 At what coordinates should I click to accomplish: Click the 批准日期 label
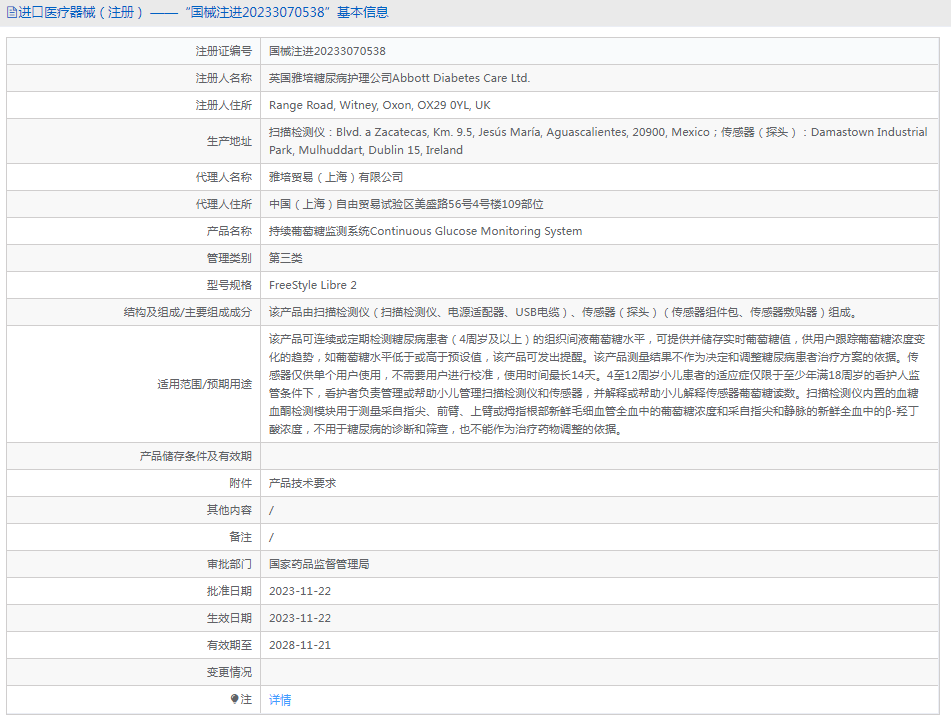pos(229,591)
